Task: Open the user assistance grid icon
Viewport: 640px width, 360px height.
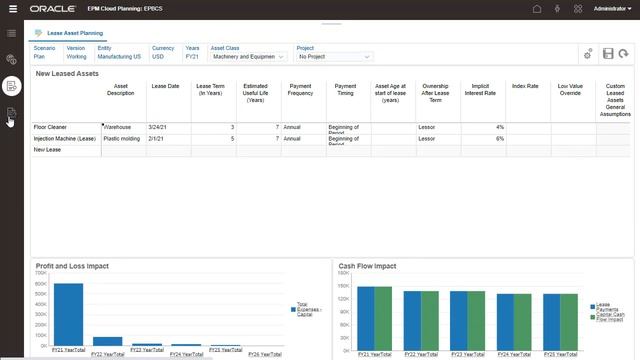Action: 578,9
